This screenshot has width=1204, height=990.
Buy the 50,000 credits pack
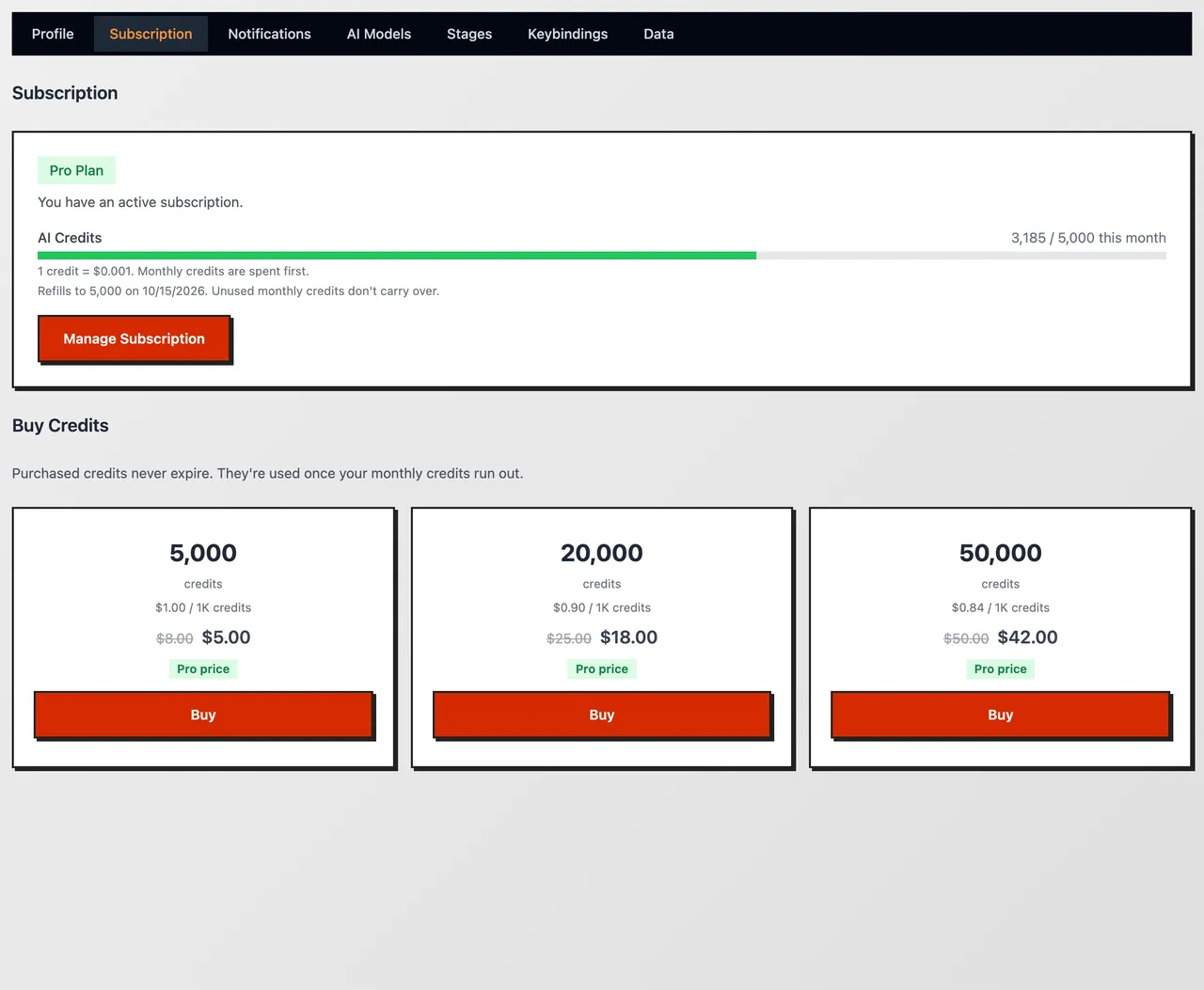coord(1000,715)
